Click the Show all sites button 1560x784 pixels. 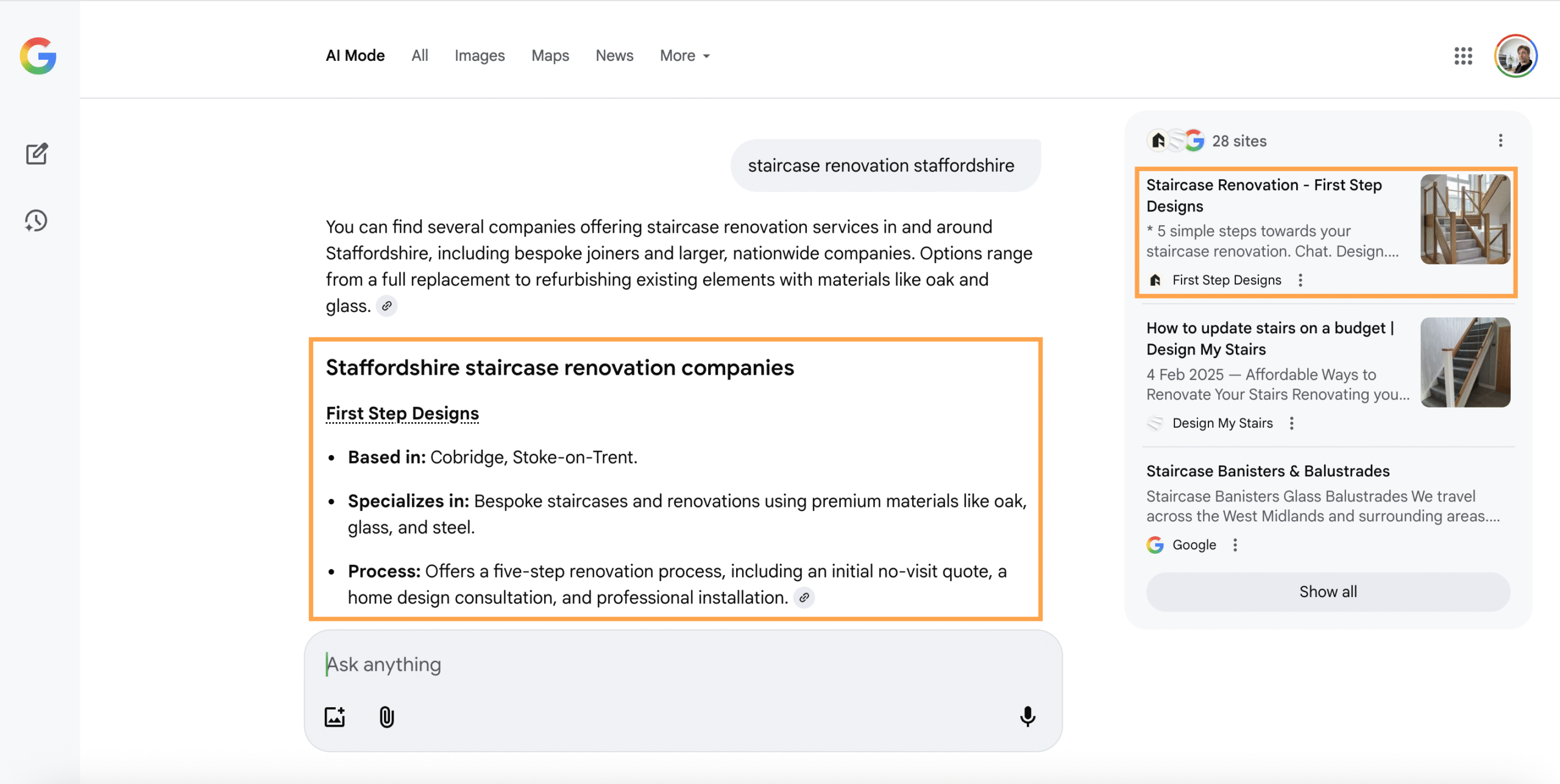[x=1328, y=592]
